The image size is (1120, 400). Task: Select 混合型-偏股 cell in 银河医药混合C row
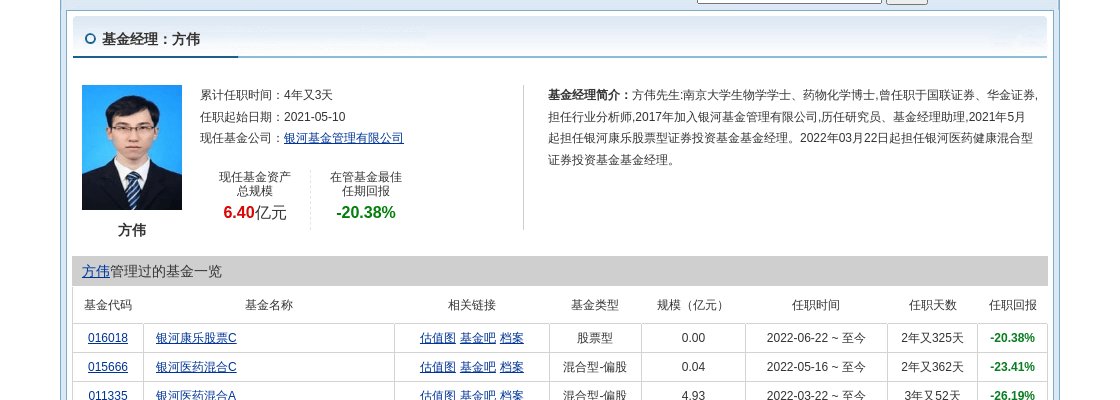point(595,367)
